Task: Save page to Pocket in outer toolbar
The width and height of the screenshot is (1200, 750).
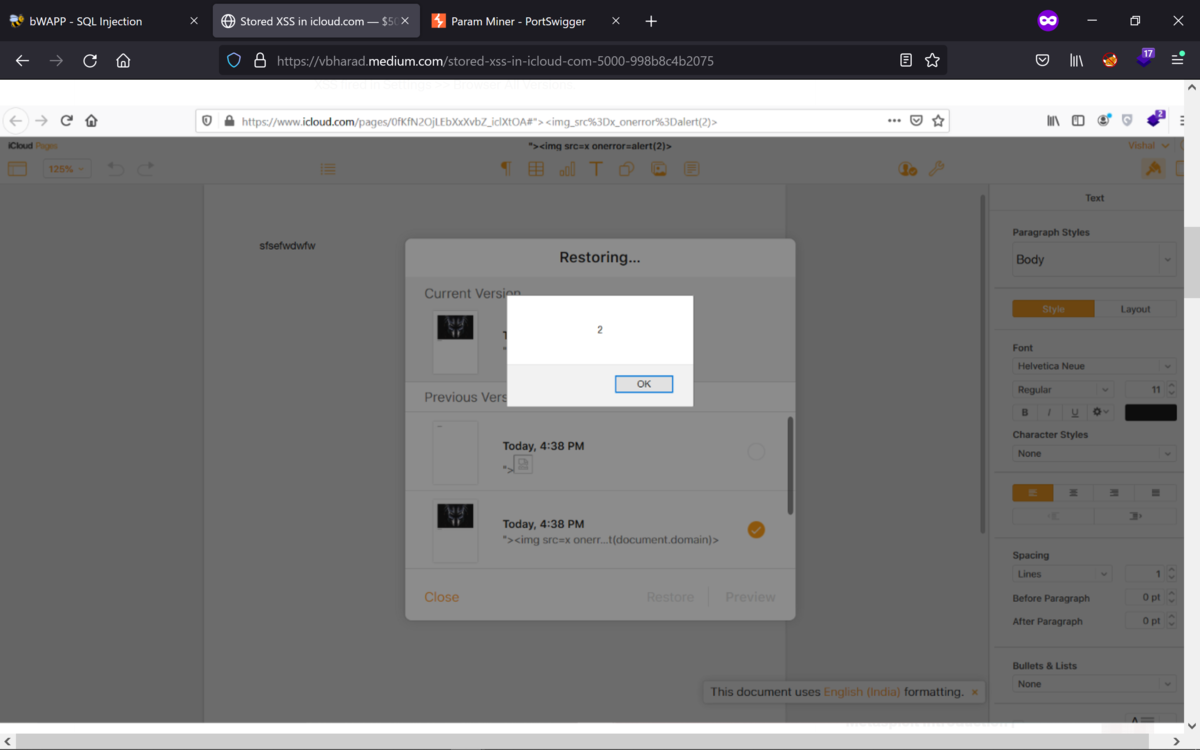Action: [x=1042, y=61]
